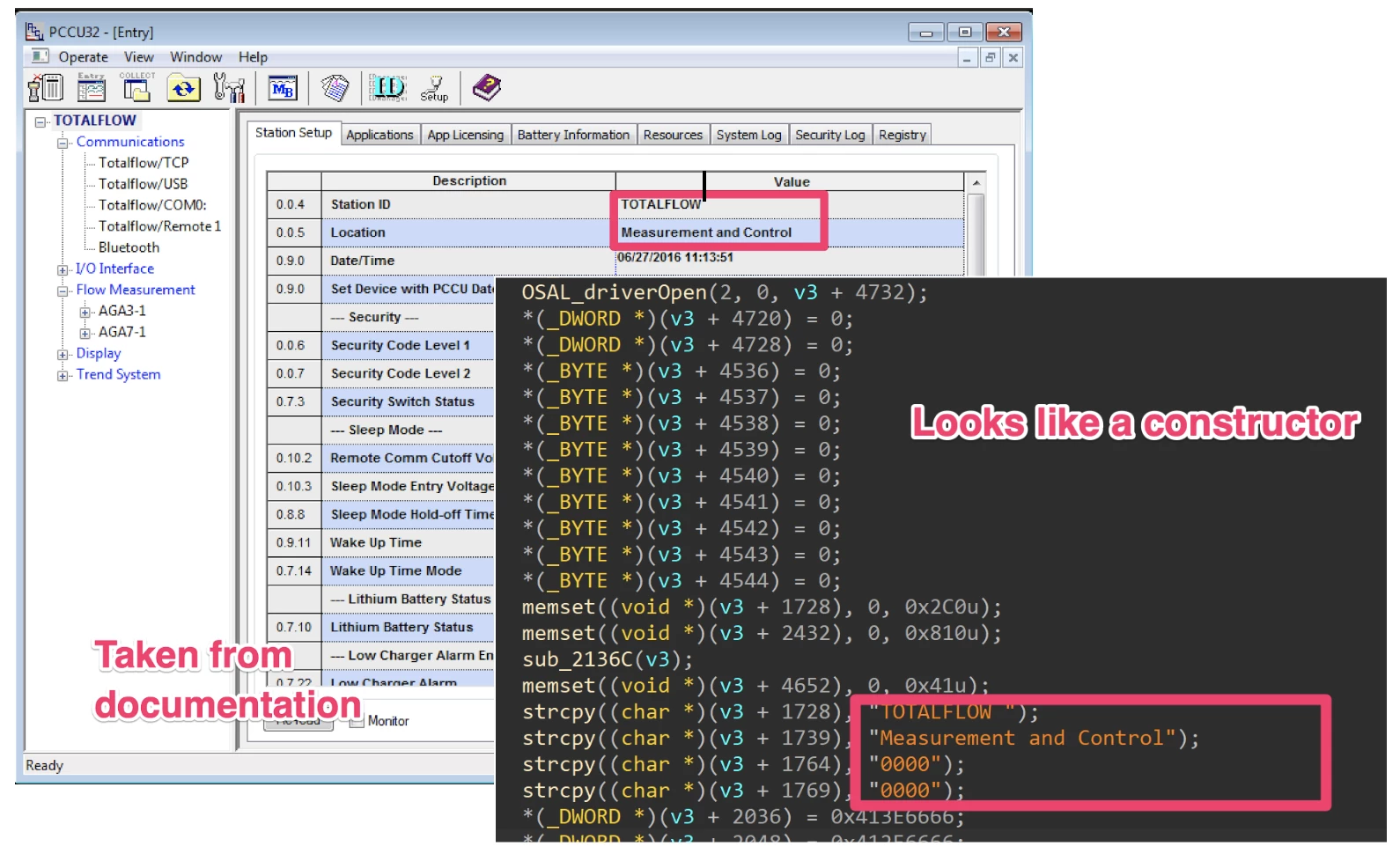Screen dimensions: 1400x861
Task: Open the Help menu
Action: [x=253, y=57]
